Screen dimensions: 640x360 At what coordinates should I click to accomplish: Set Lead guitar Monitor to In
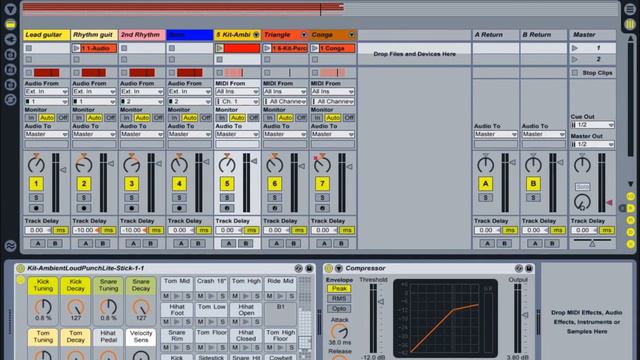point(31,118)
